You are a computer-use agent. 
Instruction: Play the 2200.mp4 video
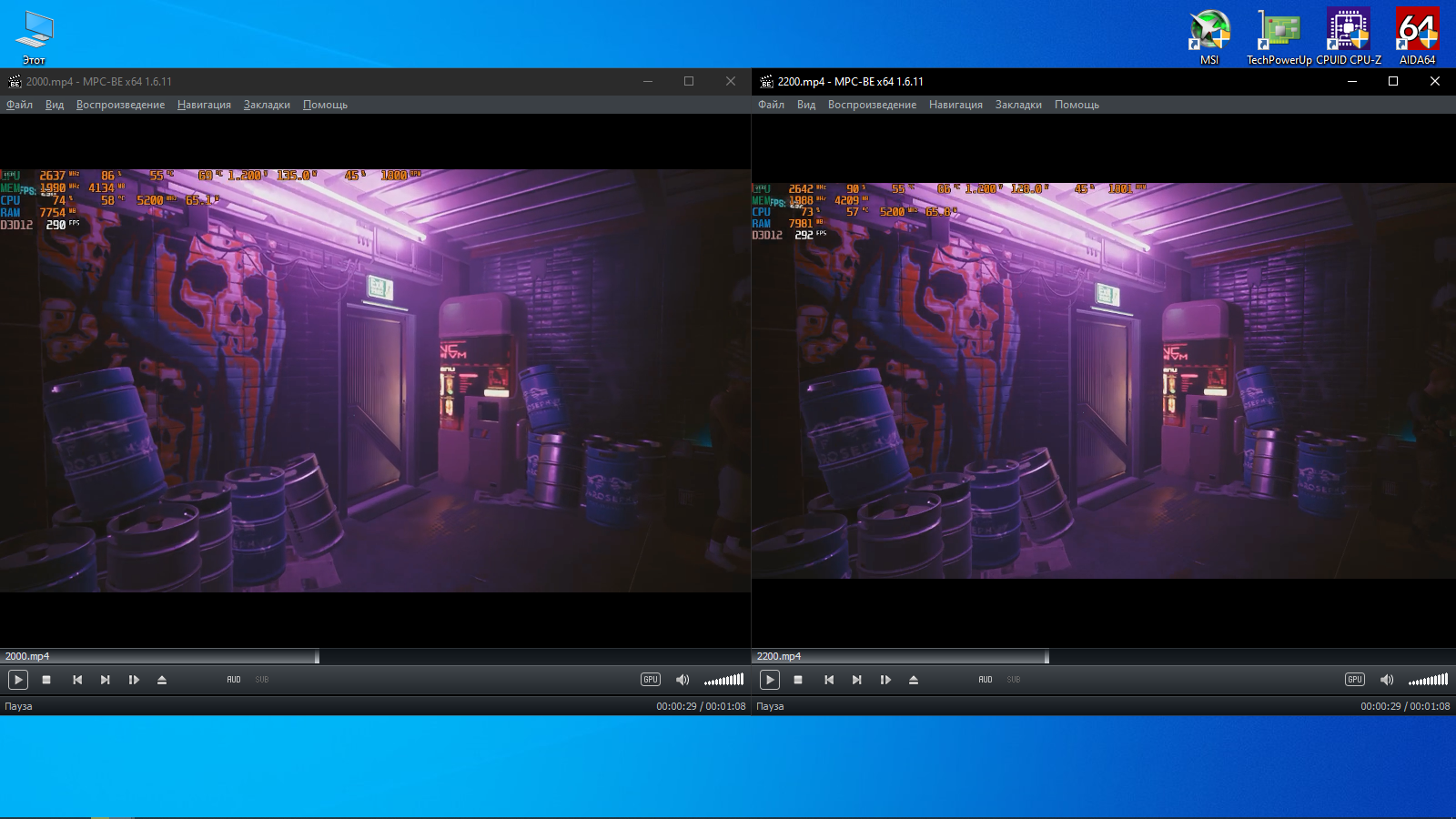770,680
